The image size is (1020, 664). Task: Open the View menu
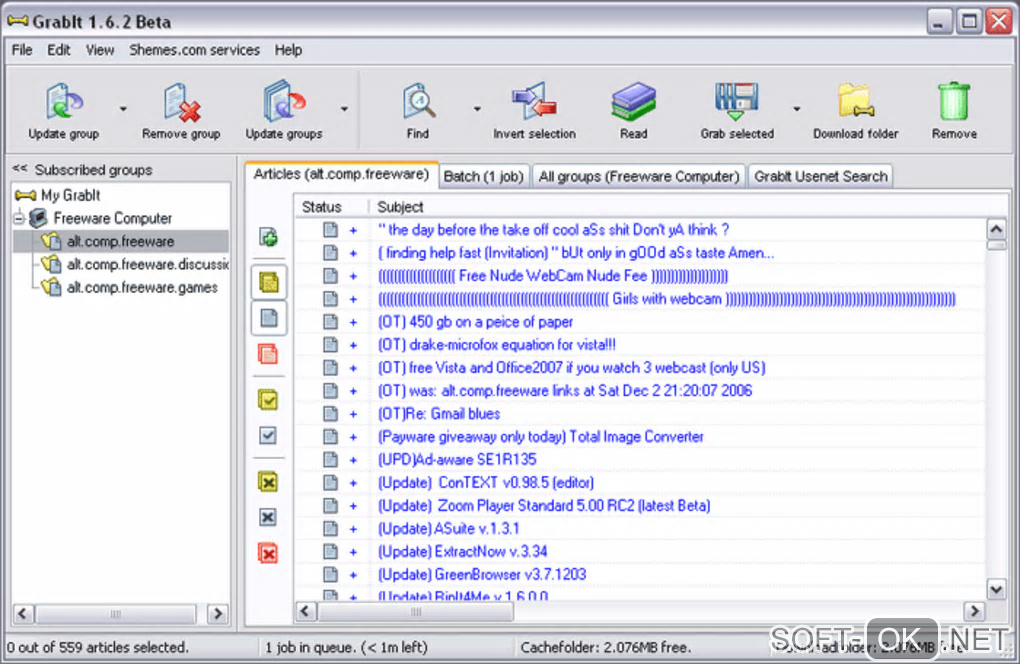[x=100, y=50]
